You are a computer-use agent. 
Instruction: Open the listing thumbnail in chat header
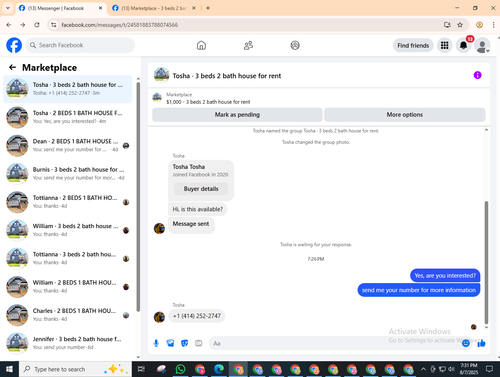[x=161, y=75]
